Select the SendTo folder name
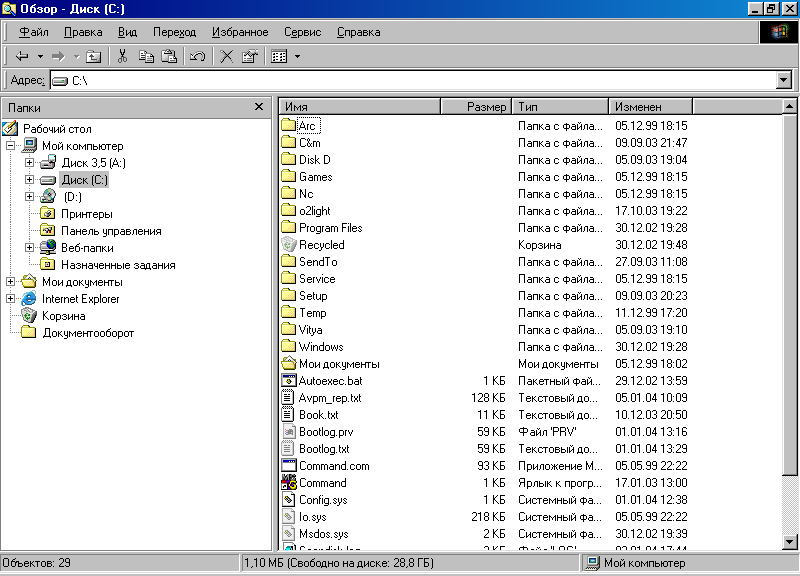The image size is (800, 576). click(x=318, y=262)
